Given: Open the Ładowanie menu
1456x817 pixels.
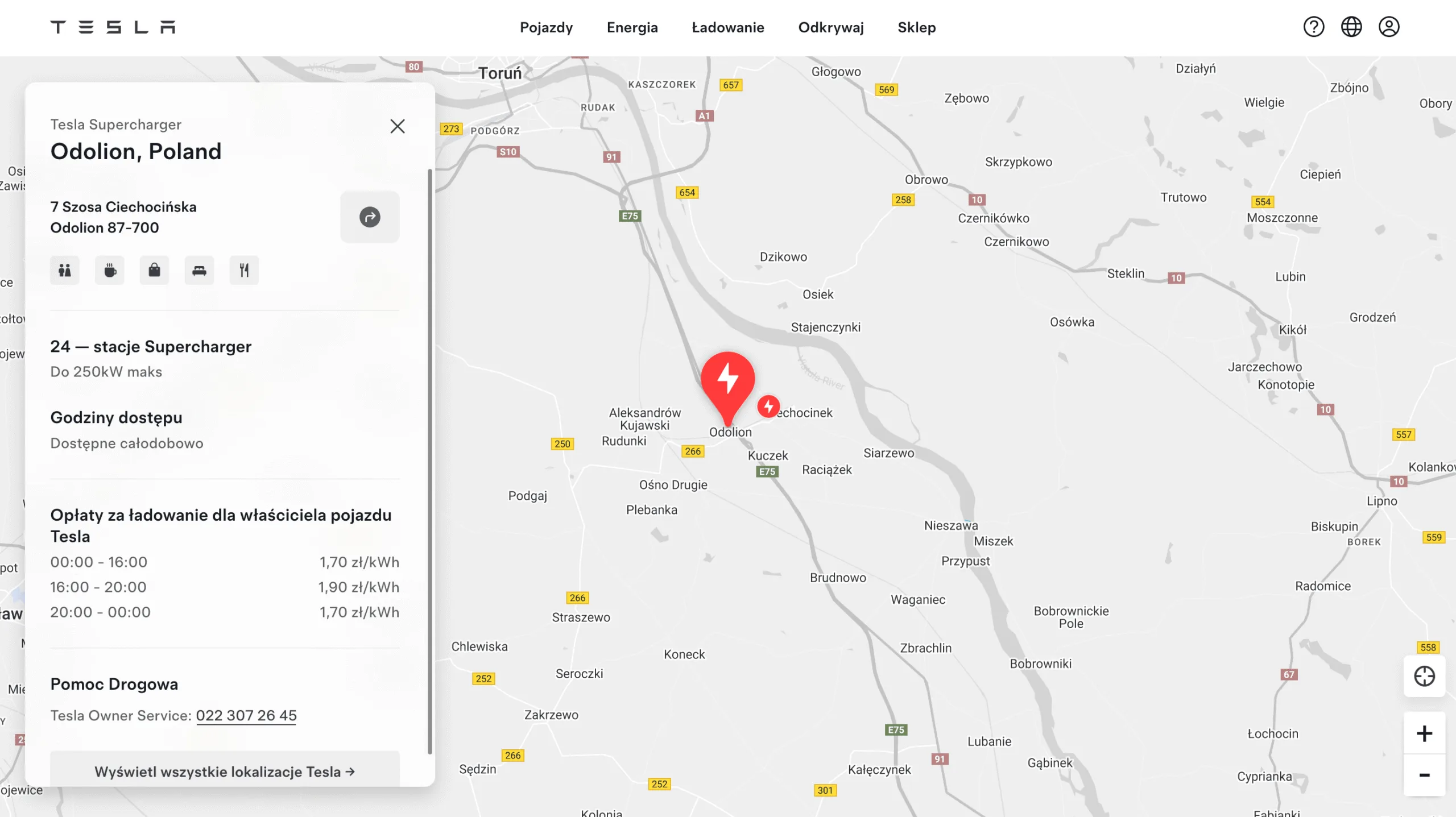Looking at the screenshot, I should click(728, 27).
